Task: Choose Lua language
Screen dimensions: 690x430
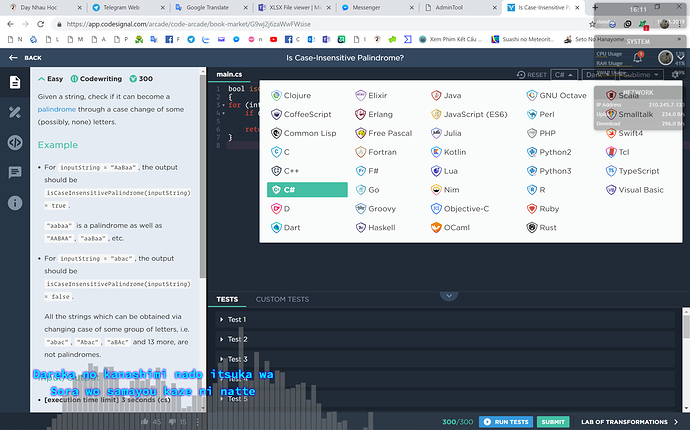Action: [444, 171]
